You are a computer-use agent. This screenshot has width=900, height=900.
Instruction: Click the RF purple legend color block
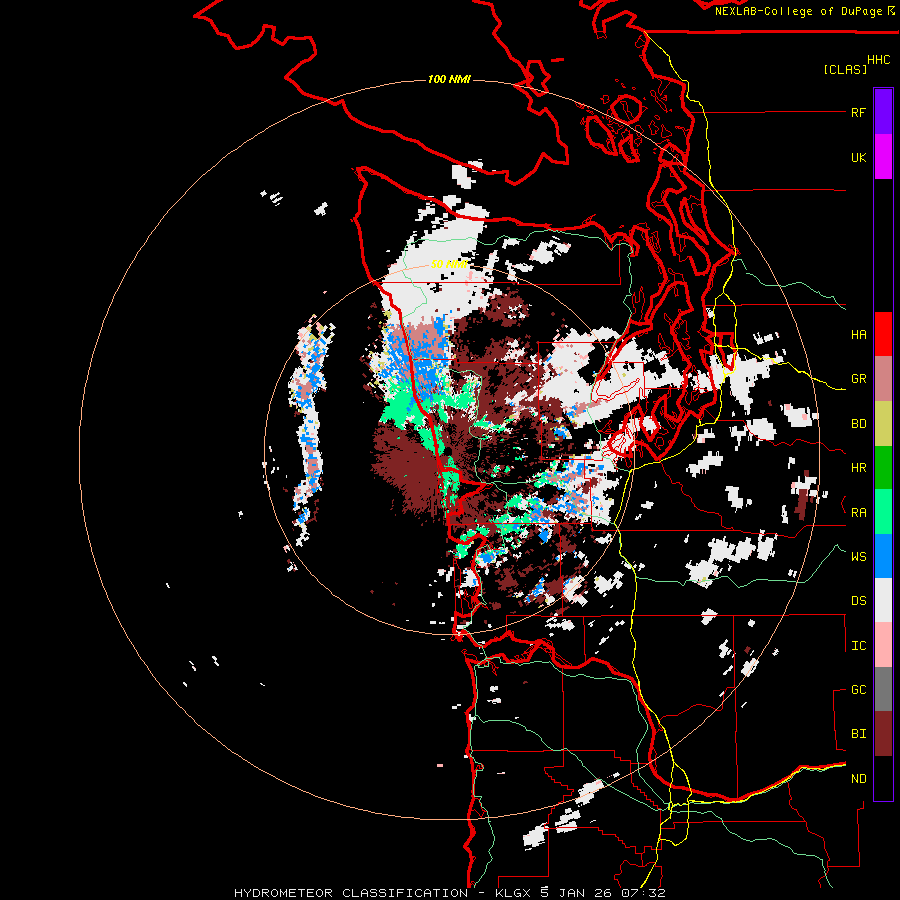[x=883, y=112]
